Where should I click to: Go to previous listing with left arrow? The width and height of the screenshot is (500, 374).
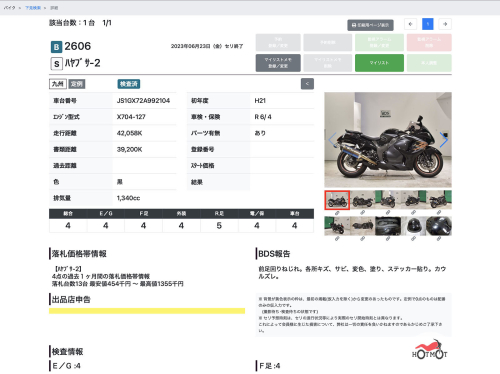coord(410,24)
